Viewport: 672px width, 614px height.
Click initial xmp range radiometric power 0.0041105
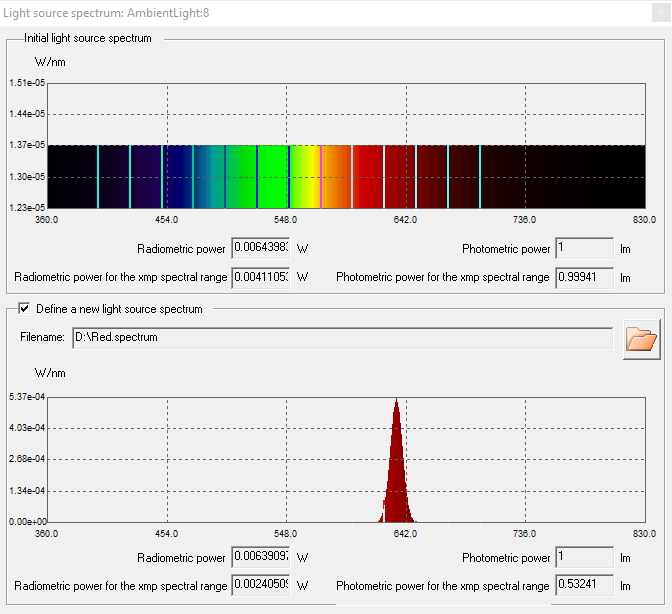[261, 278]
